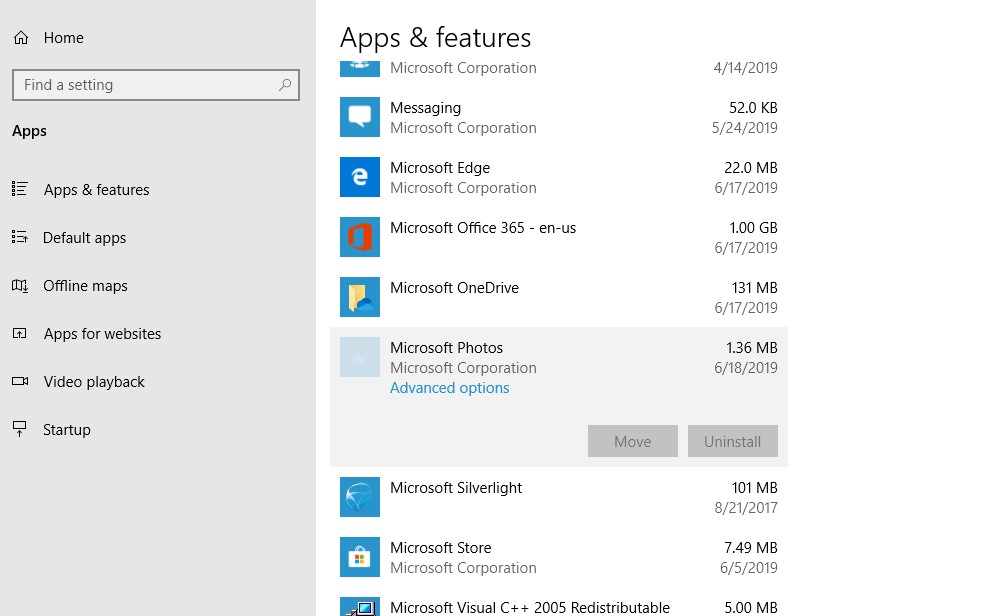Click the Home house icon
This screenshot has width=1006, height=616.
click(21, 38)
